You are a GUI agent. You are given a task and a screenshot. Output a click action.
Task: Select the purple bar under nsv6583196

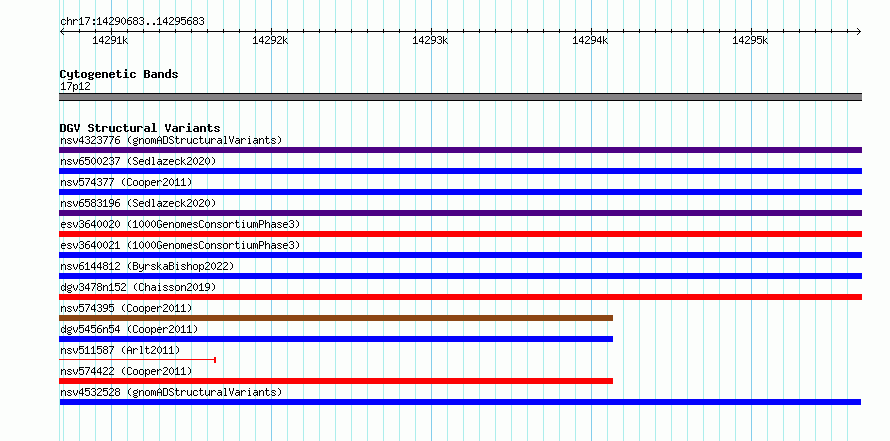click(460, 213)
